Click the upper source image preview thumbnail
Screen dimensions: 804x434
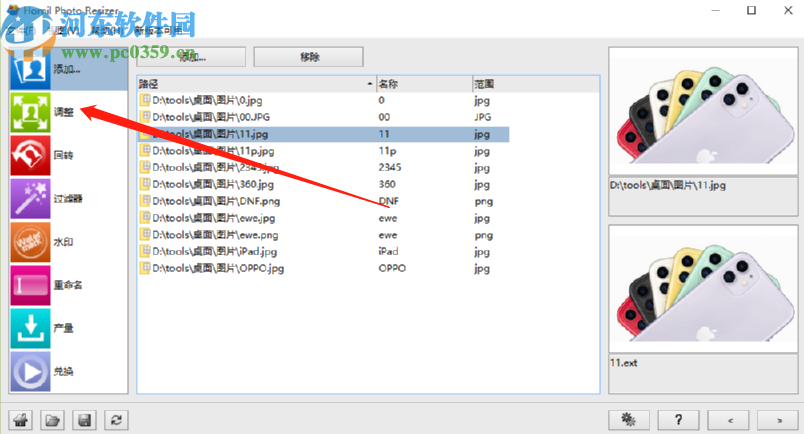pyautogui.click(x=704, y=111)
